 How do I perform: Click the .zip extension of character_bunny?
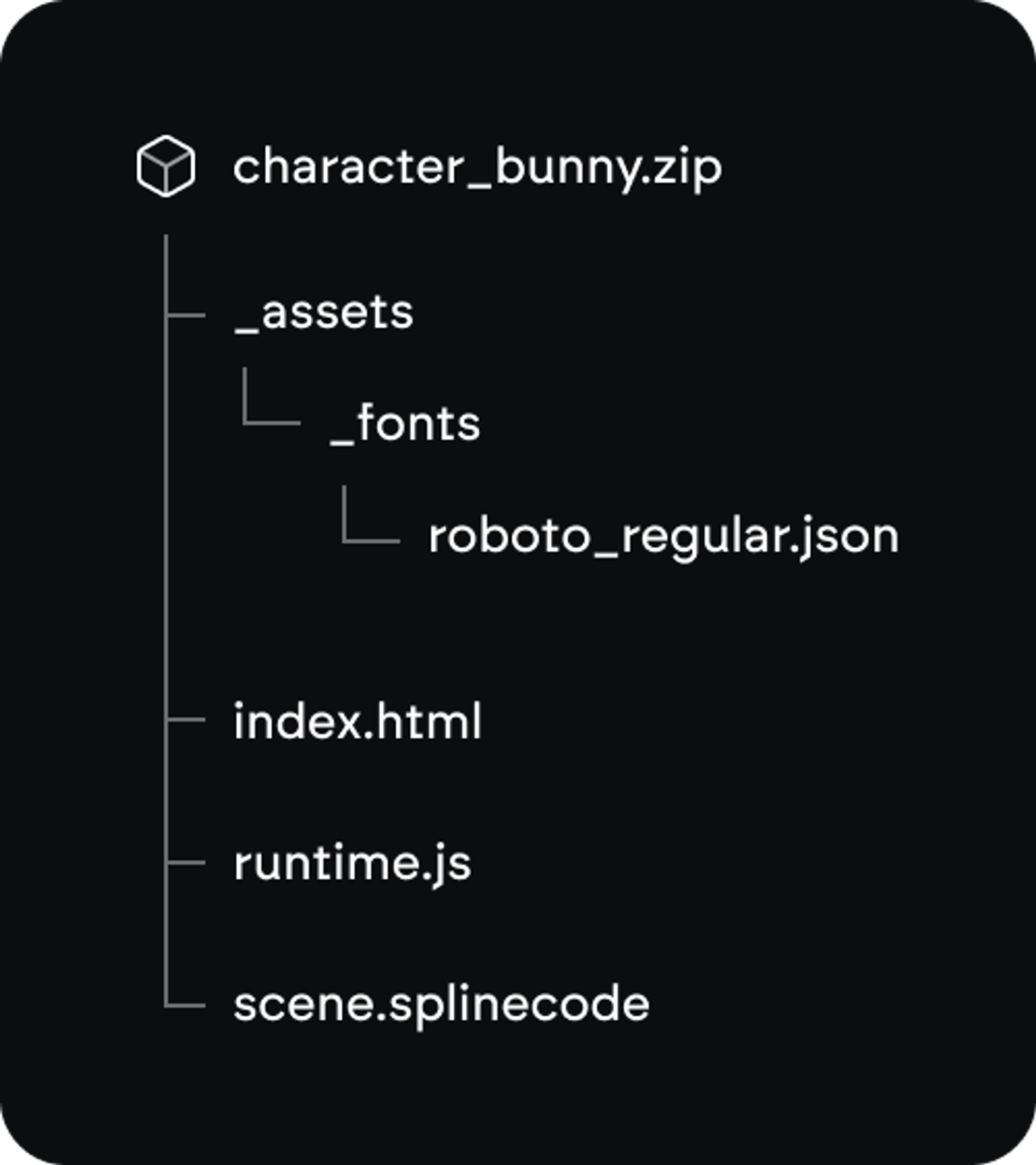coord(682,169)
